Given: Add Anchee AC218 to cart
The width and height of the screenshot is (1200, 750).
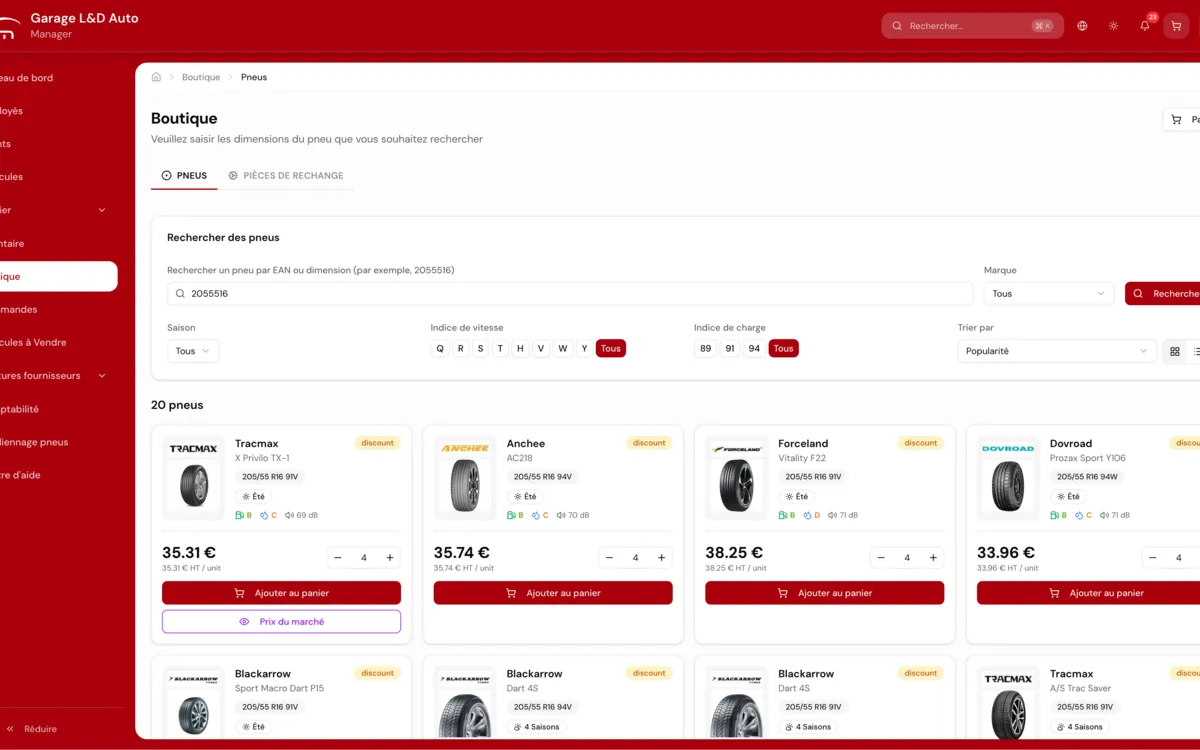Looking at the screenshot, I should [553, 593].
